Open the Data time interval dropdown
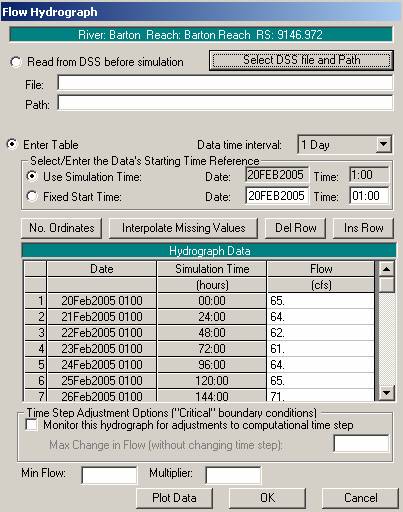403x512 pixels. click(x=384, y=144)
